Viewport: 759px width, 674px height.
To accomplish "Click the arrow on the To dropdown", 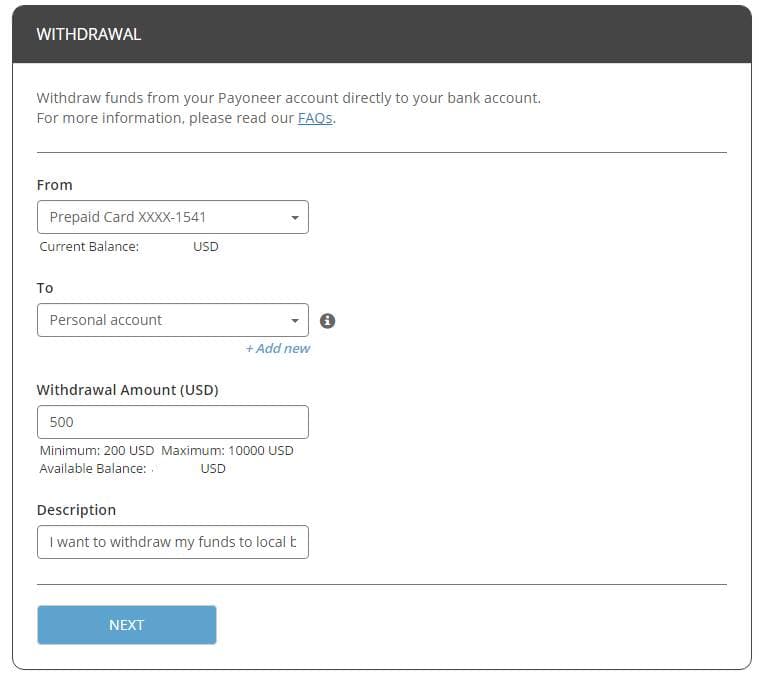I will pyautogui.click(x=295, y=321).
